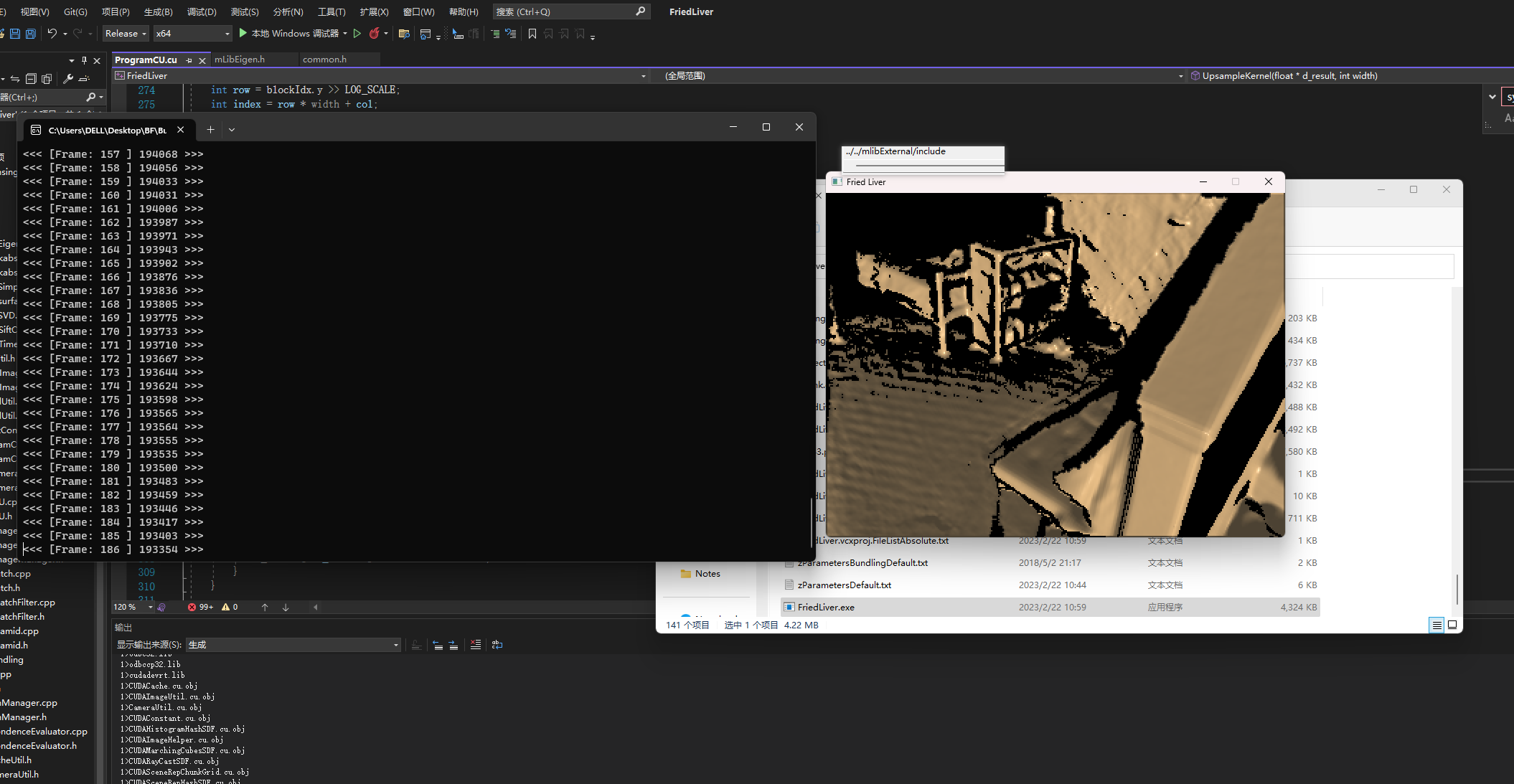Click the bookmark icon in the toolbar

pos(532,34)
